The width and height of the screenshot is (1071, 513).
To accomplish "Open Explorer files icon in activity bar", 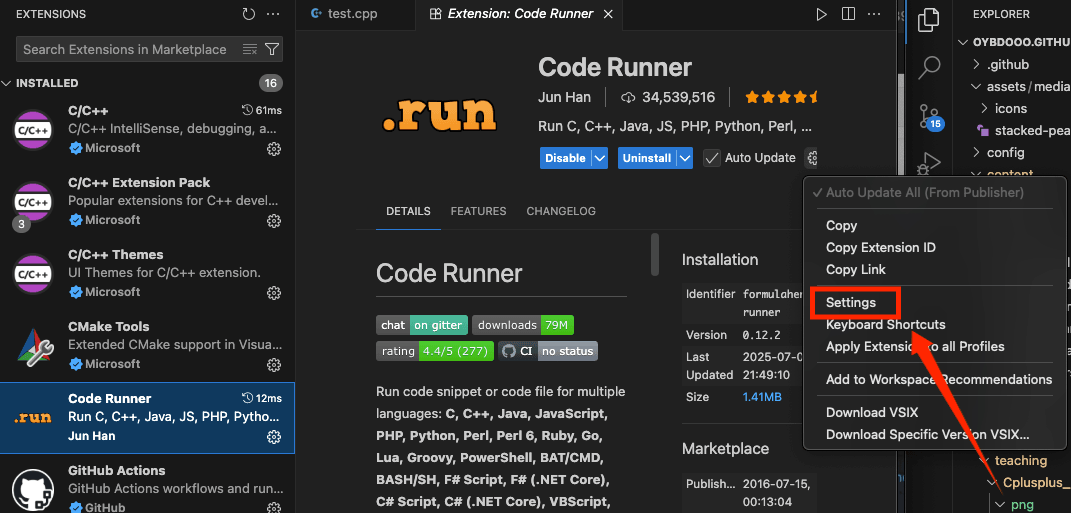I will [x=929, y=20].
